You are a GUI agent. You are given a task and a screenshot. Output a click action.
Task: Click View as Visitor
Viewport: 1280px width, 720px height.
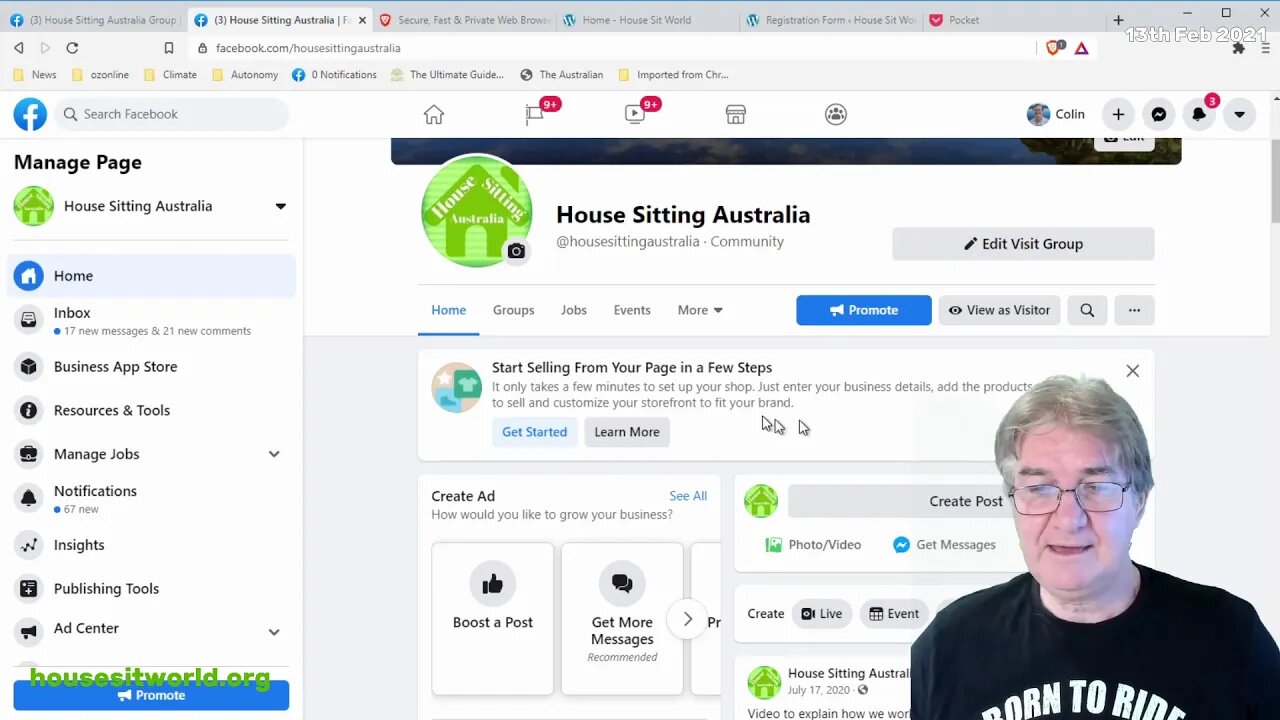pyautogui.click(x=999, y=310)
